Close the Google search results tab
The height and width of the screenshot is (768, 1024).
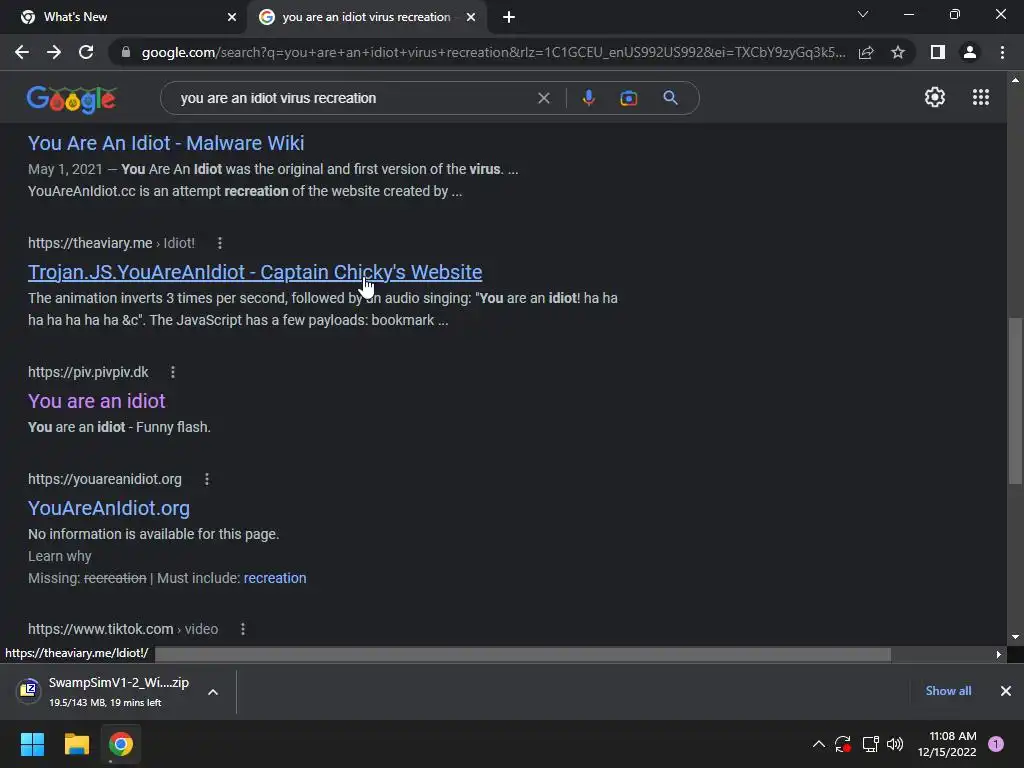471,17
